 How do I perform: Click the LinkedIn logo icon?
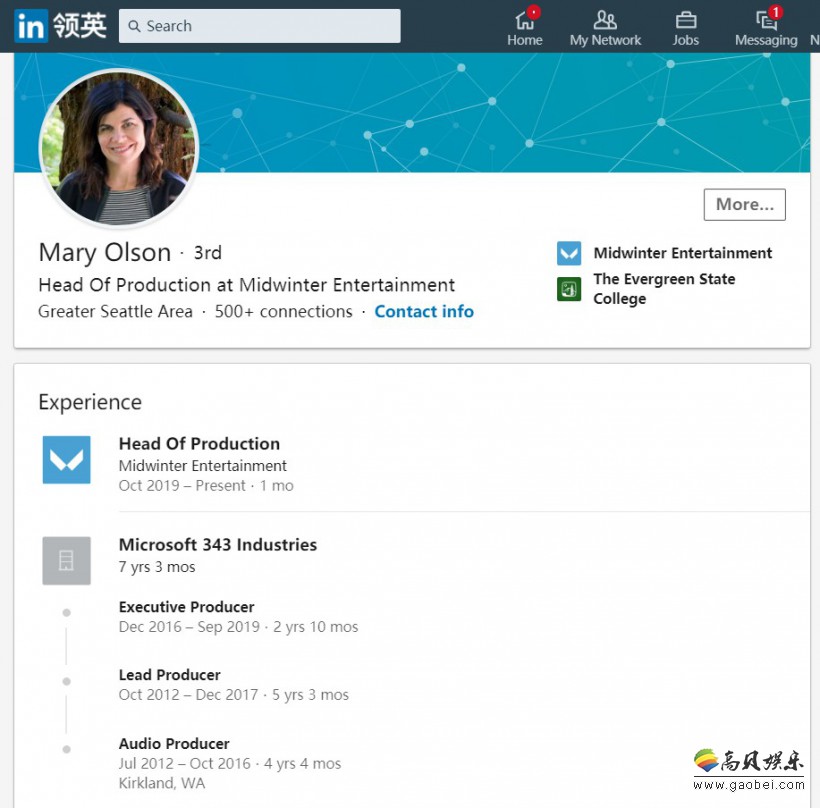31,26
